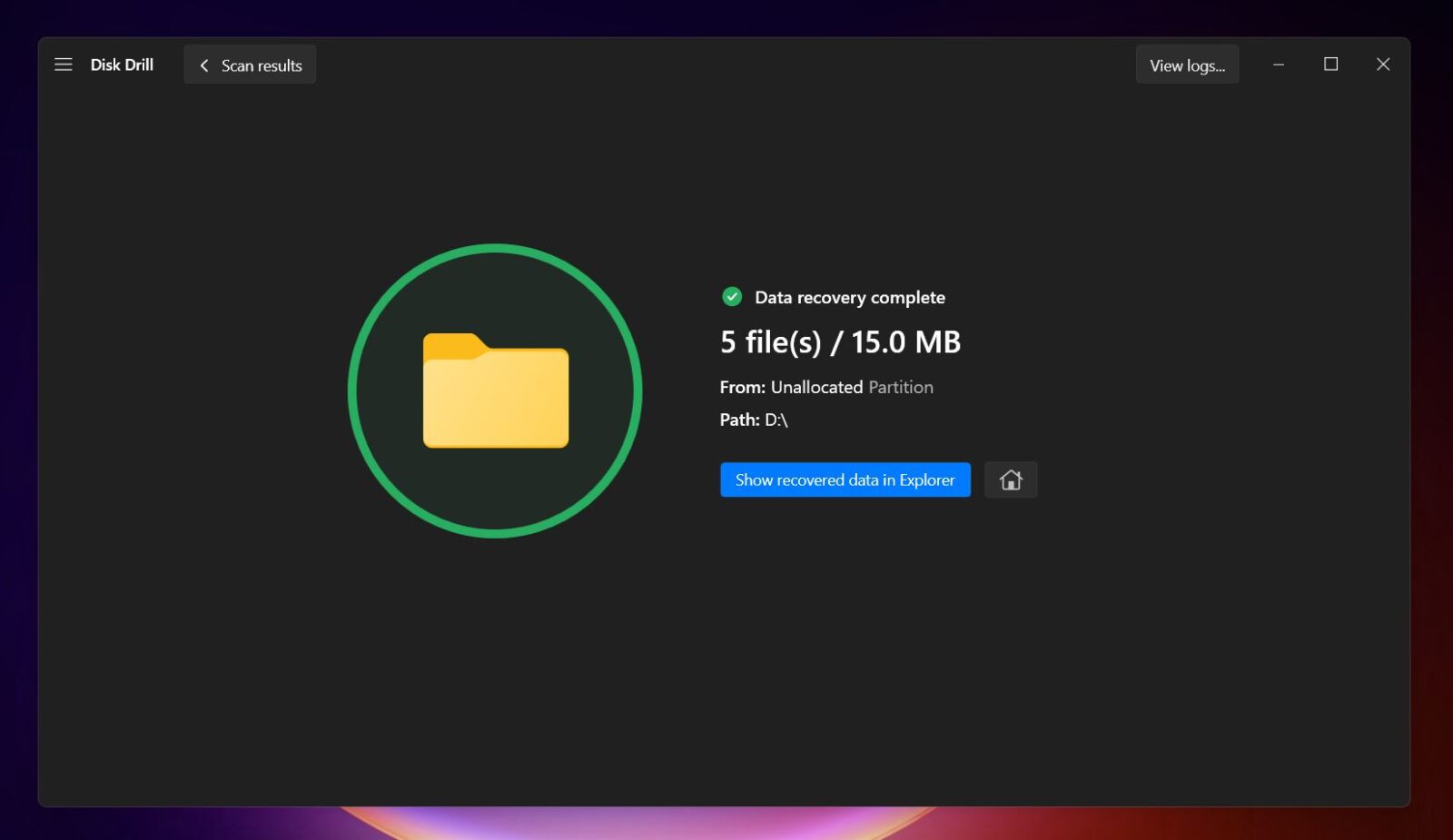
Task: Close the Disk Drill window
Action: click(x=1383, y=64)
